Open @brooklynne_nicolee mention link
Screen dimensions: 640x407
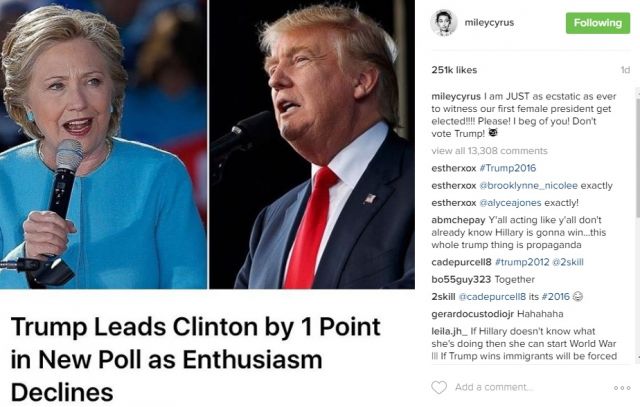[x=528, y=186]
